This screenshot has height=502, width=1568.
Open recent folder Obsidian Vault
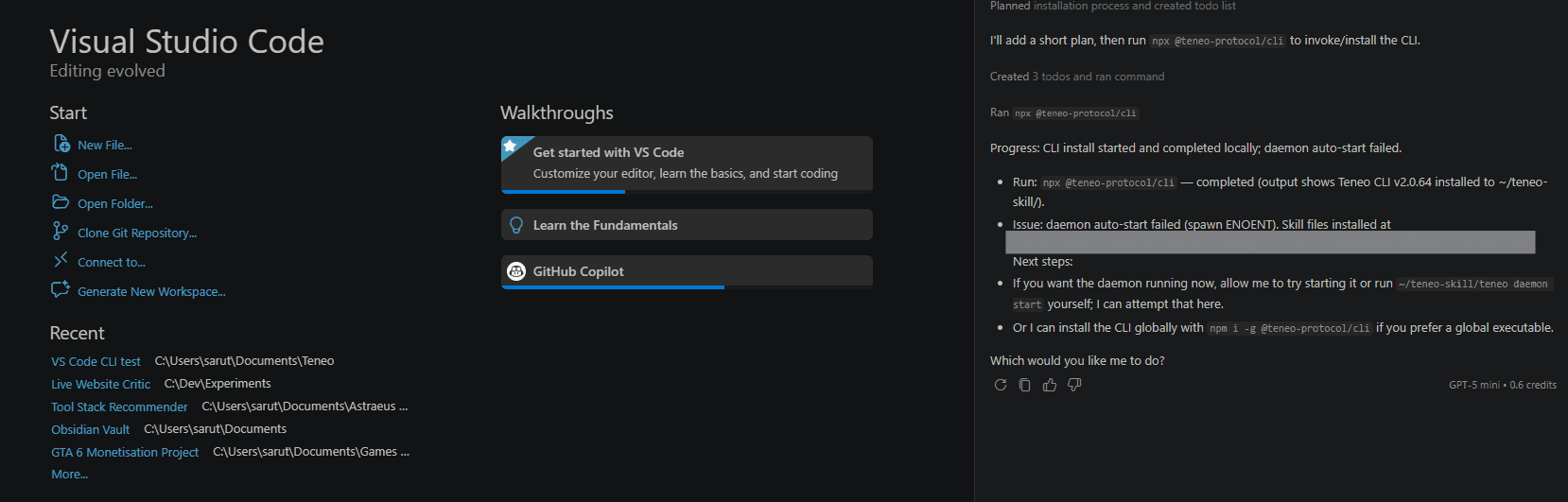(90, 429)
